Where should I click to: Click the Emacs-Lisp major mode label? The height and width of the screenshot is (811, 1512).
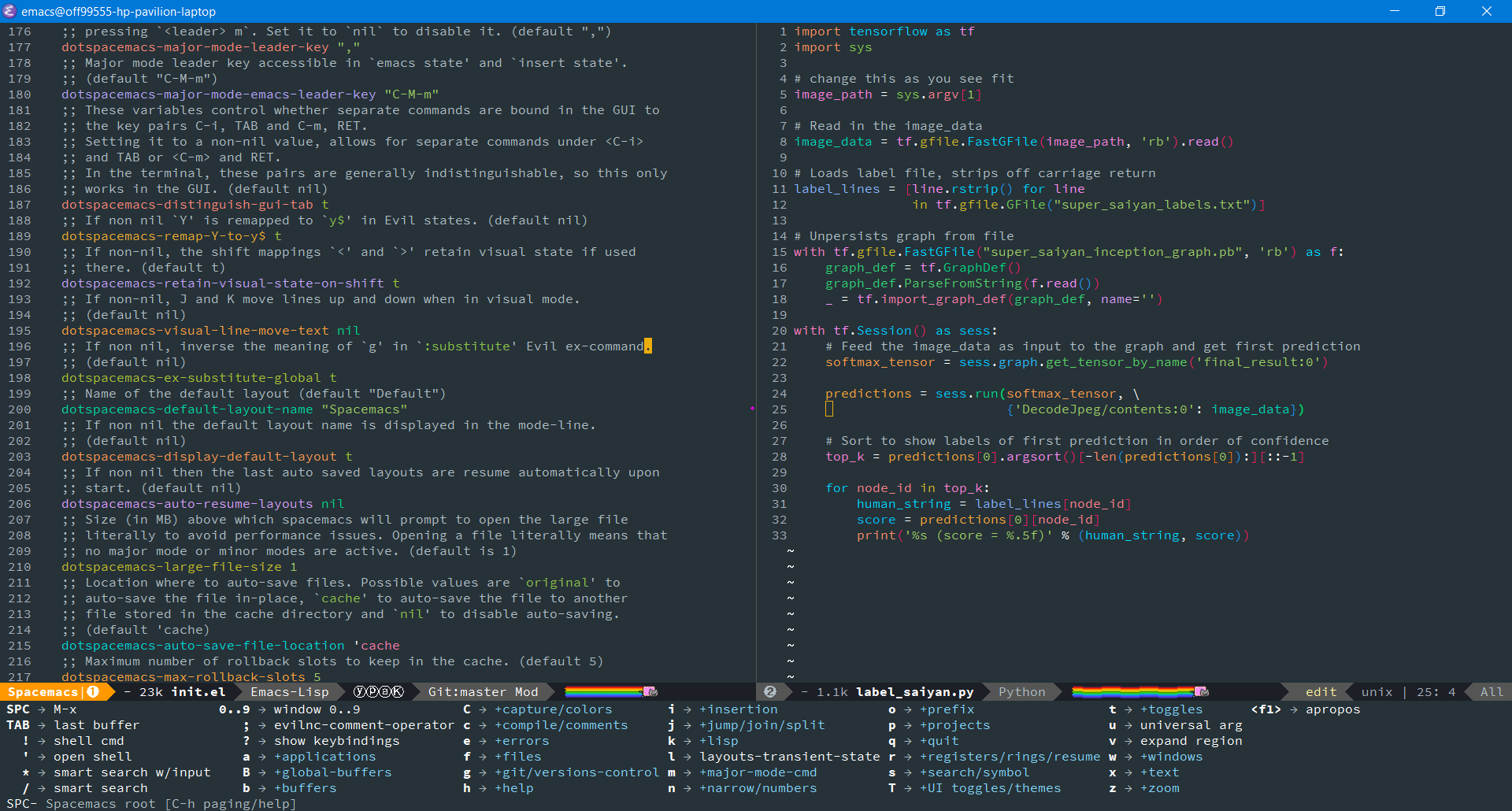point(290,692)
